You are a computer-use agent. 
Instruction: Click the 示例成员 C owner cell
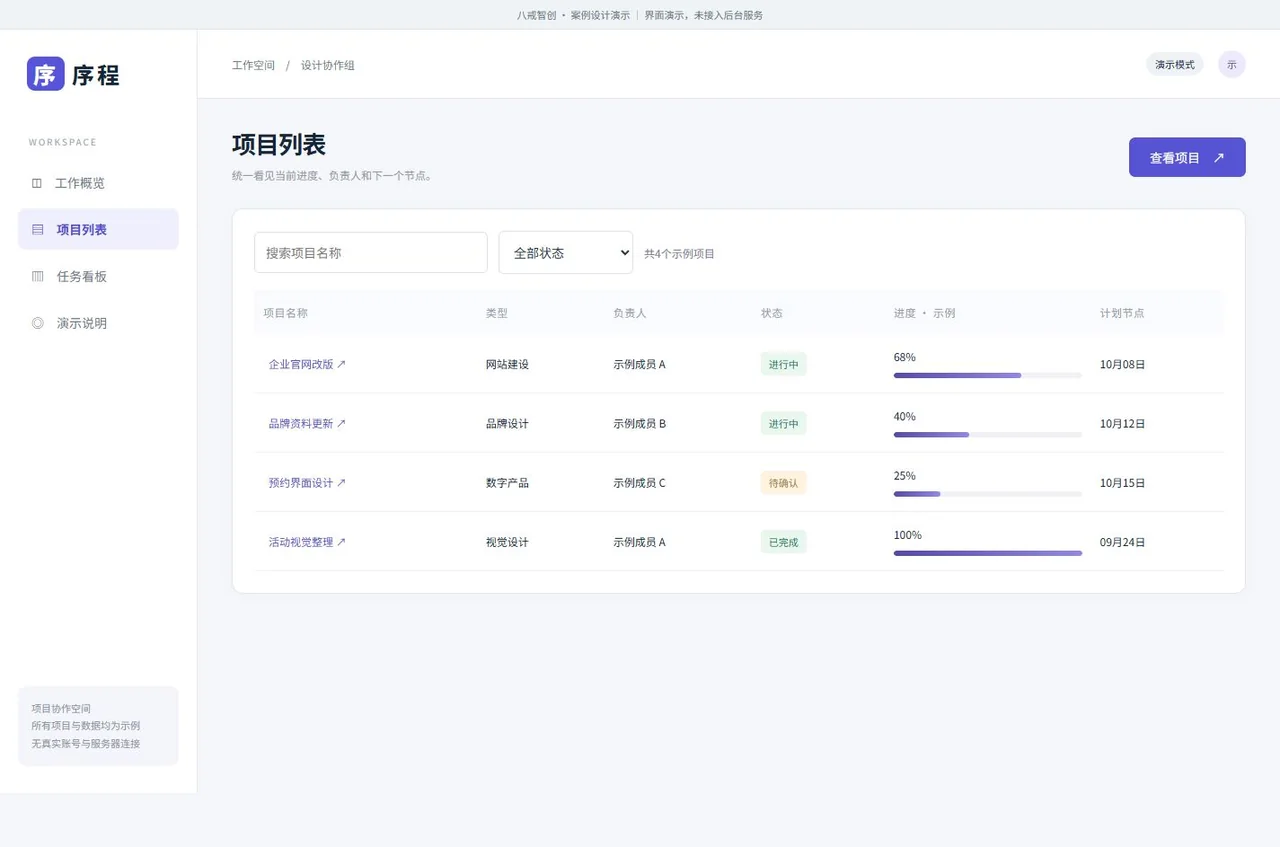tap(639, 482)
